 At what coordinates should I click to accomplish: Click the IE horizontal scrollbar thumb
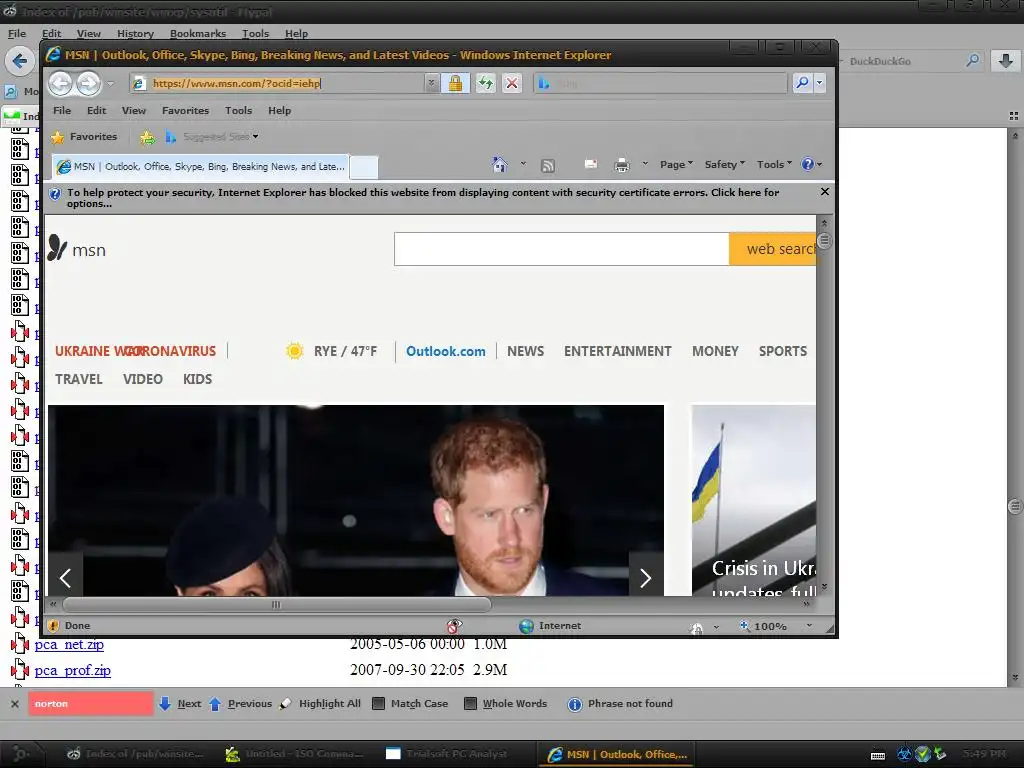(x=276, y=605)
